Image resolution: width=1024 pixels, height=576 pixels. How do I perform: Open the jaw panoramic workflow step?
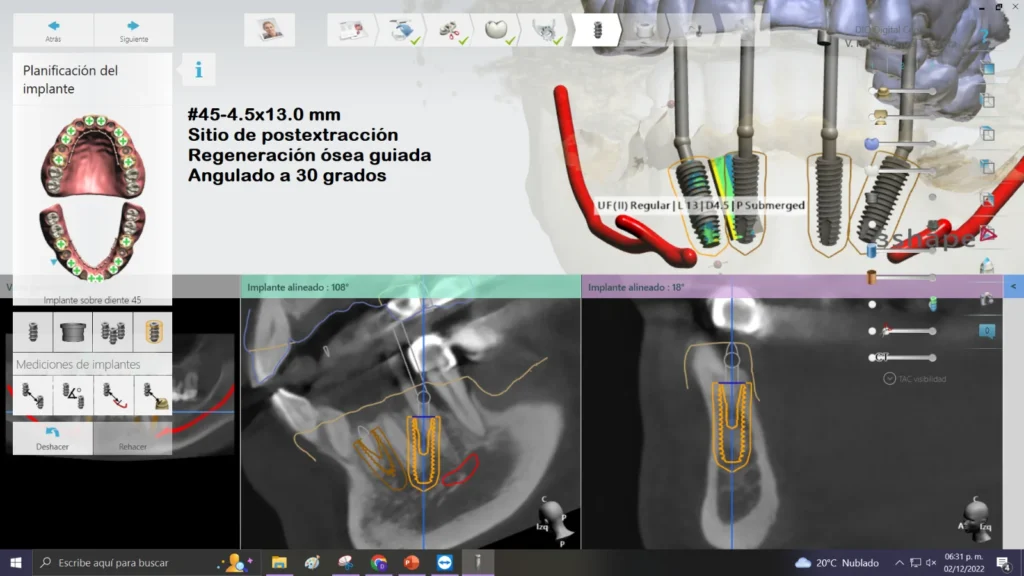coord(545,30)
